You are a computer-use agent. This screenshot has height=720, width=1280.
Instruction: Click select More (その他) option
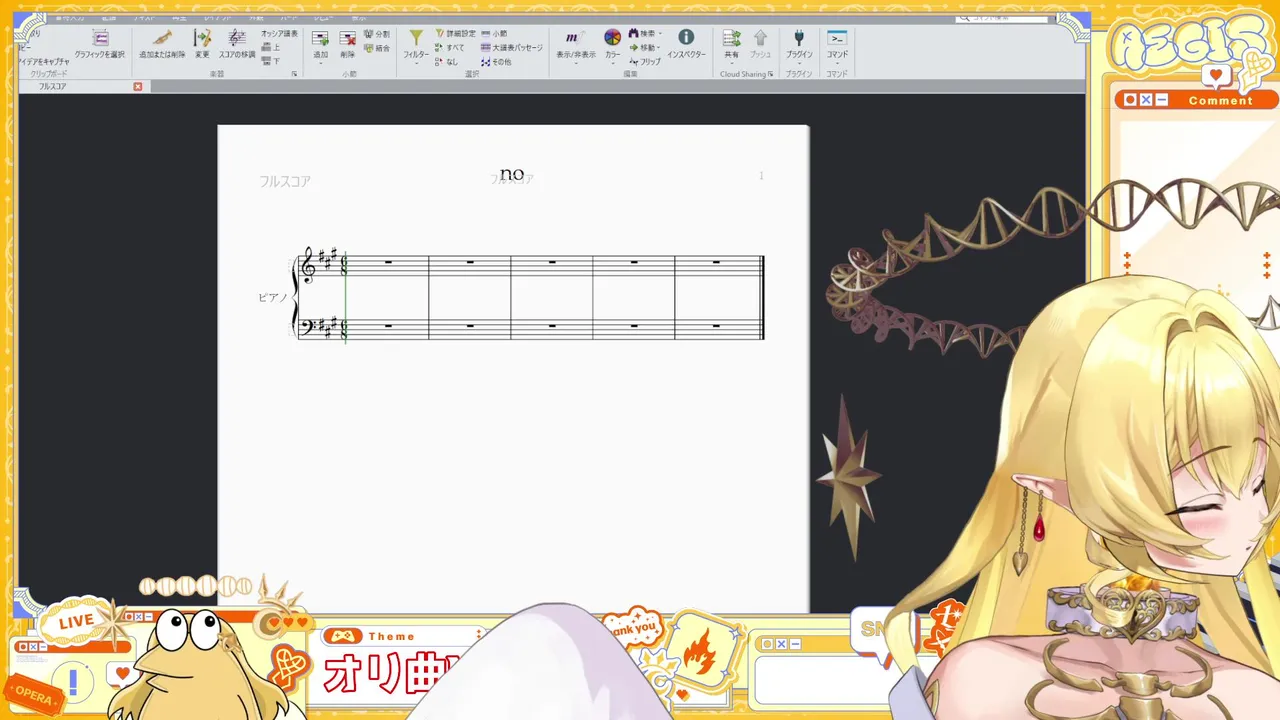(496, 62)
